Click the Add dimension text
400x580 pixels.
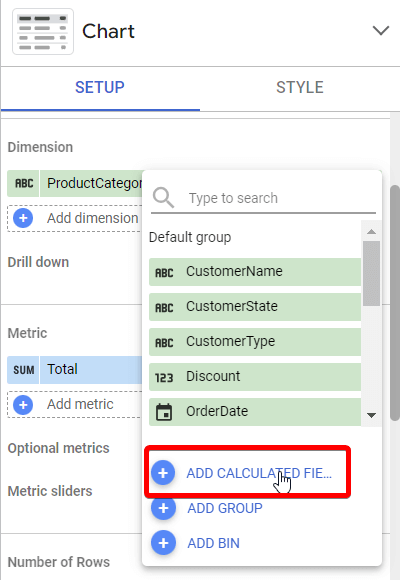(93, 218)
